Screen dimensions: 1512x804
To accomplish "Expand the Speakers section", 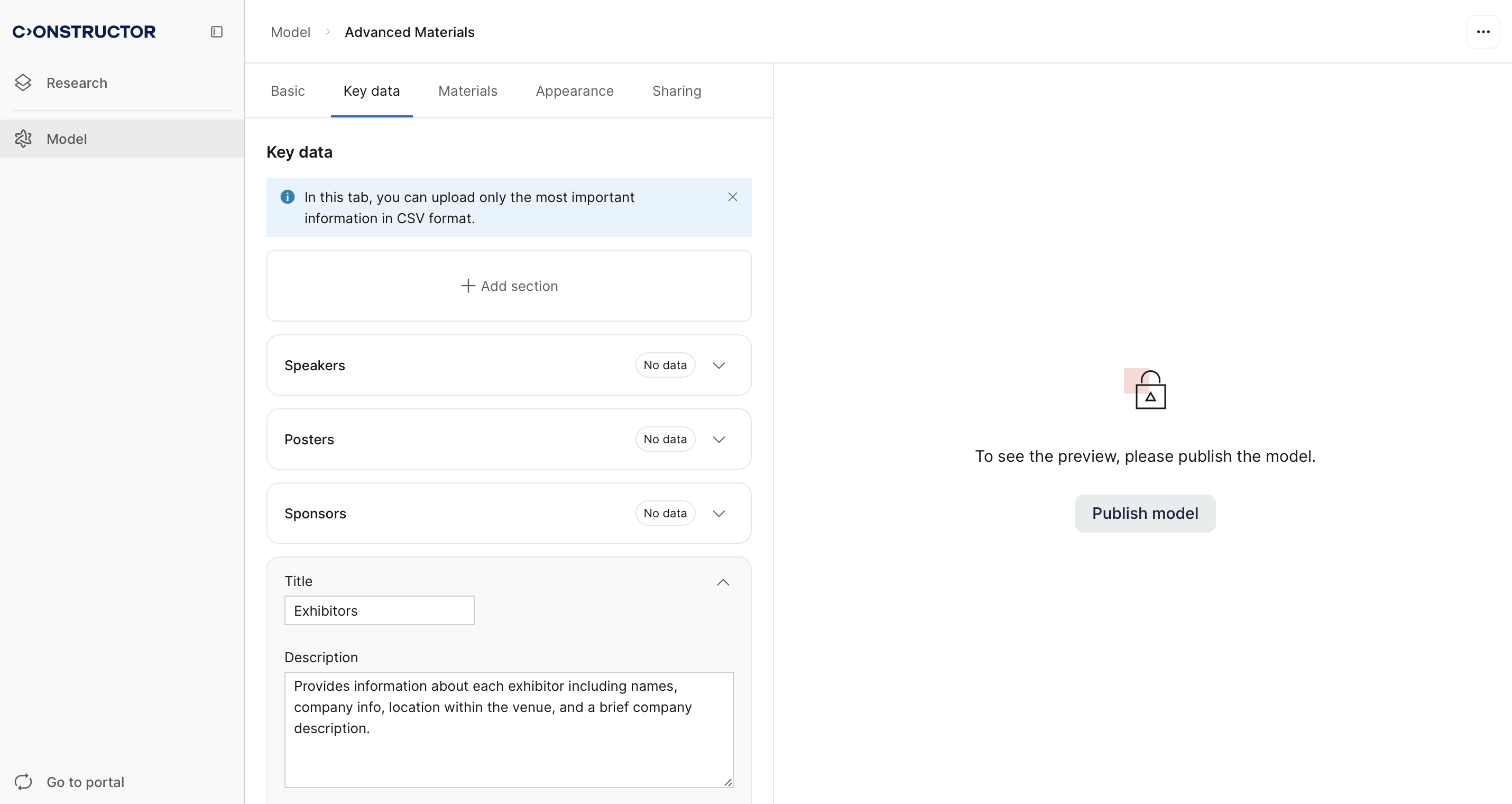I will click(718, 366).
